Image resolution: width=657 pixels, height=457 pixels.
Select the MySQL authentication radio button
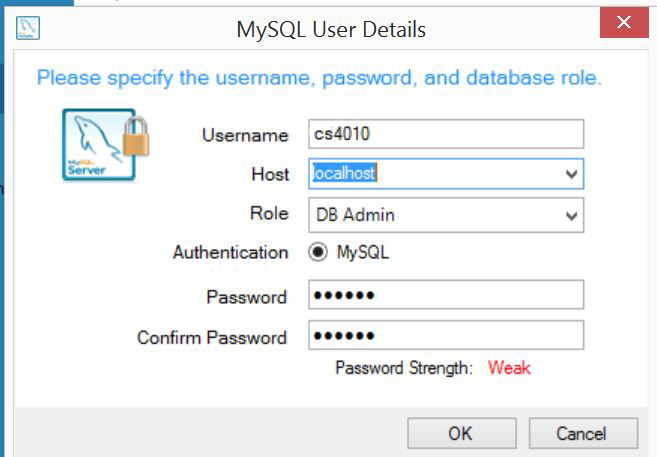318,252
